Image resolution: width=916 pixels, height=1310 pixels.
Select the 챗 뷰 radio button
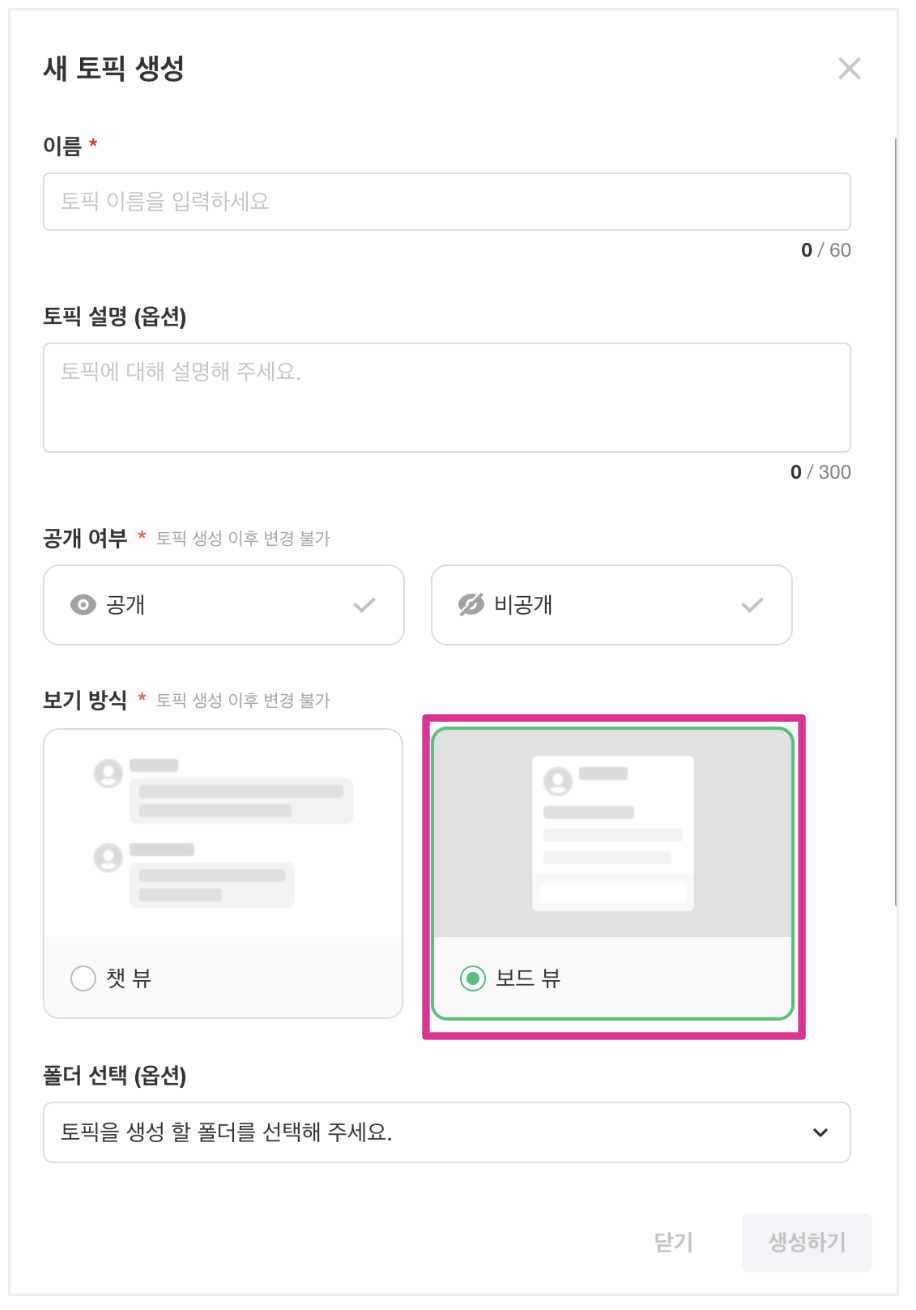(83, 978)
